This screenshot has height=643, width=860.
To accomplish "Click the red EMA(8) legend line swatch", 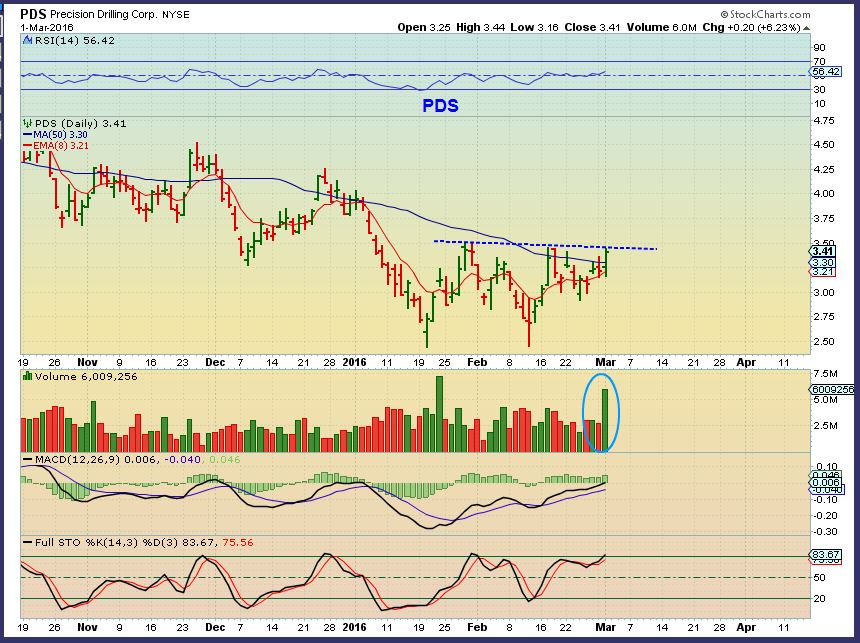I will 27,145.
